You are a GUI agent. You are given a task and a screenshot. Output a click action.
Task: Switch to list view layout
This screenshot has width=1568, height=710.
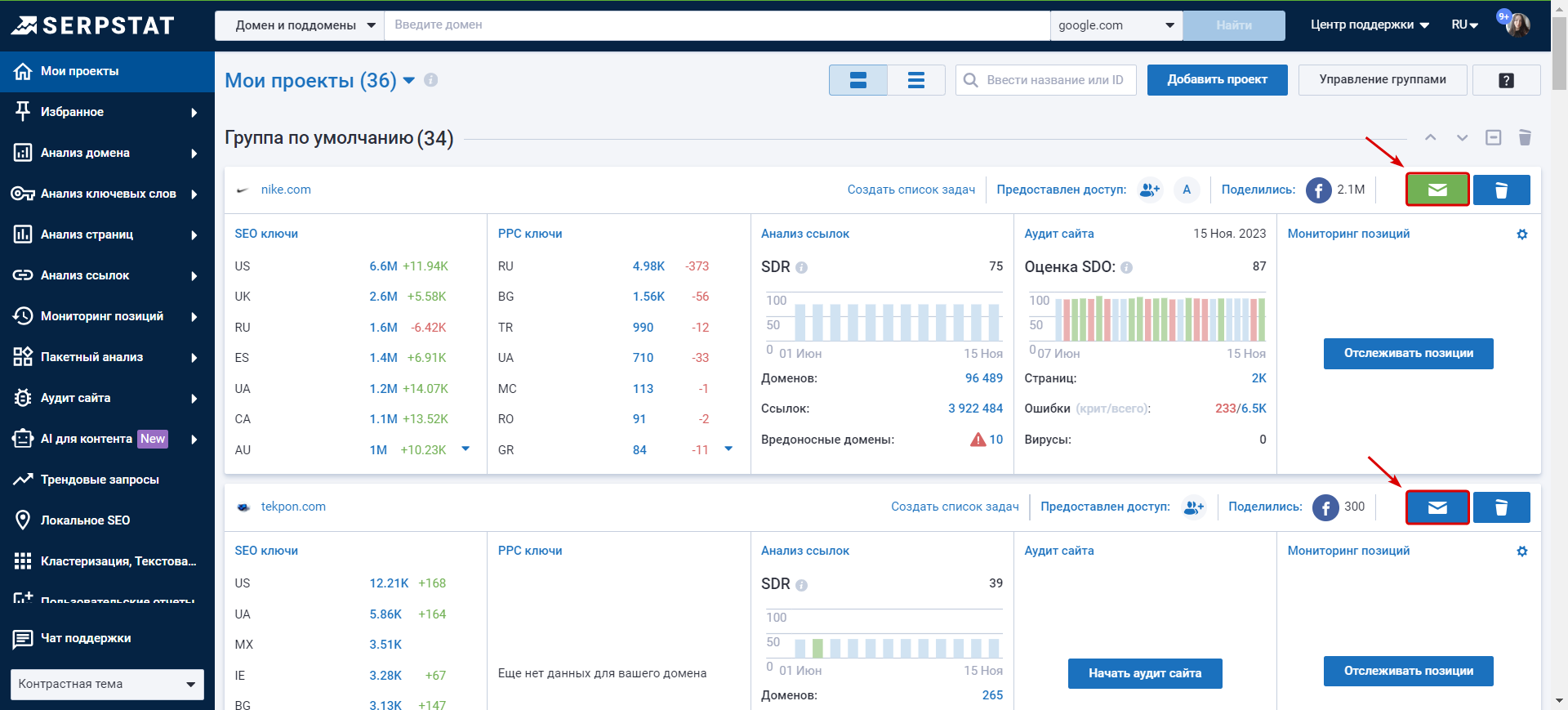[x=916, y=80]
